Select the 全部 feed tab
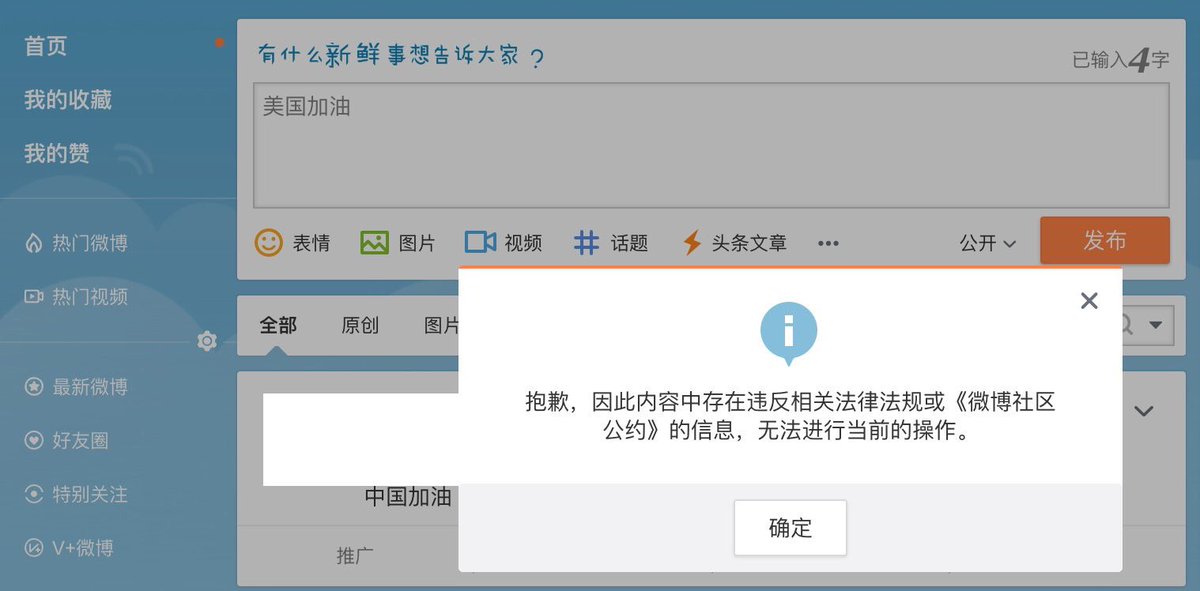Viewport: 1200px width, 591px height. click(278, 326)
